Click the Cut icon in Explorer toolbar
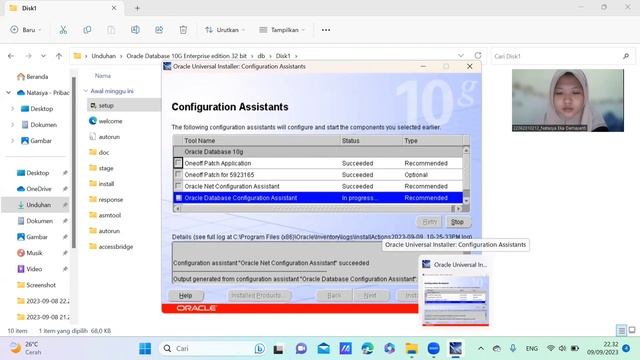 pos(63,30)
